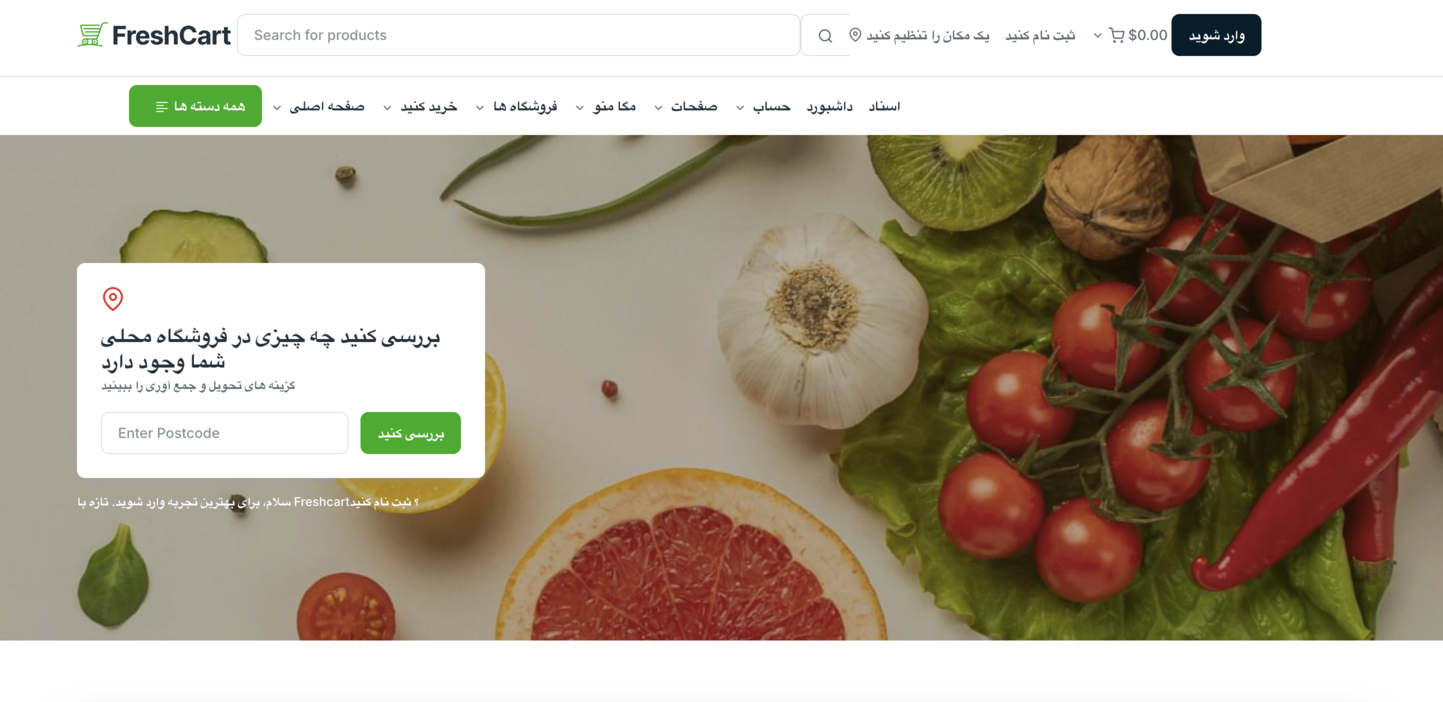Click the list icon on همه دسته ها button
The image size is (1443, 702).
[162, 107]
